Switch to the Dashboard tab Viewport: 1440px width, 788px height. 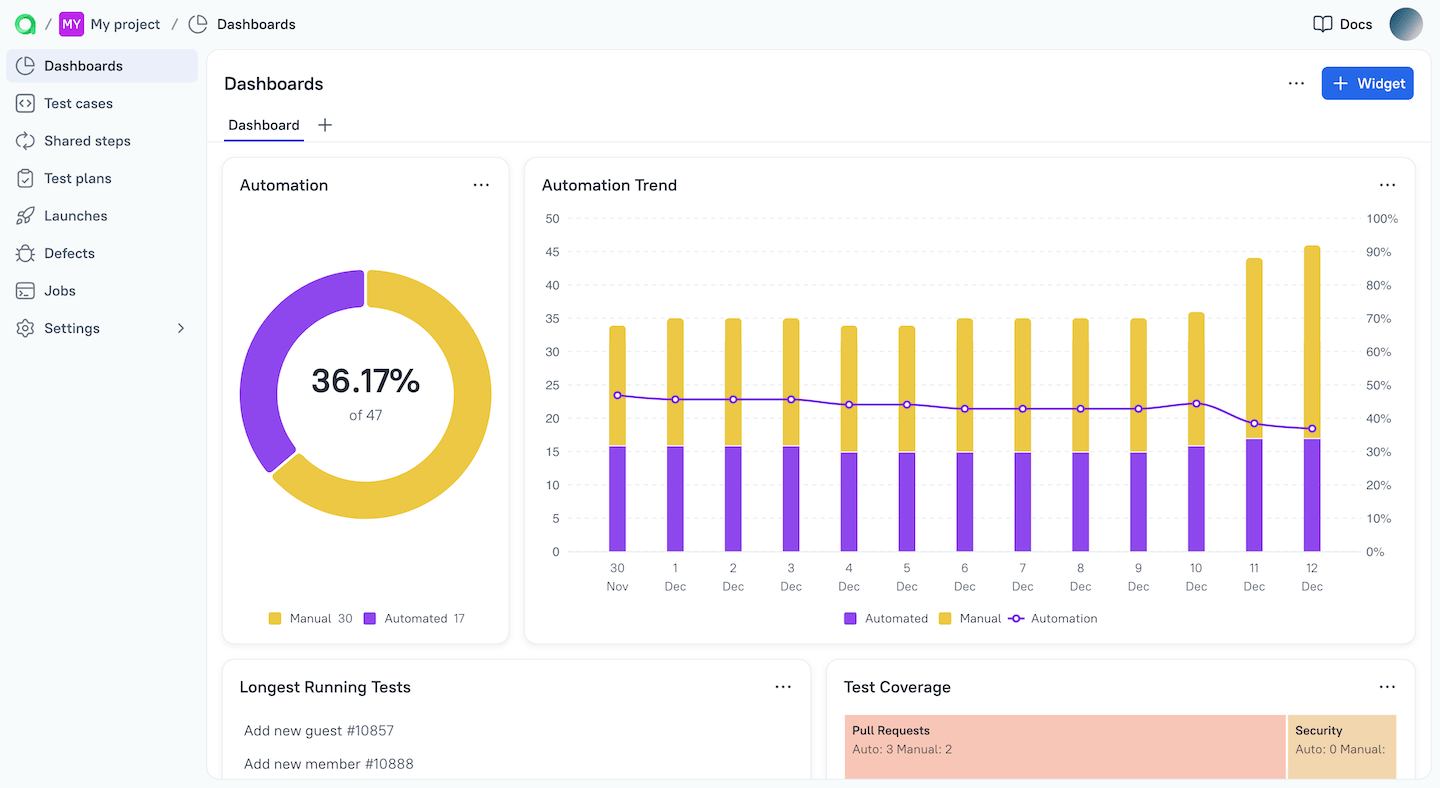pyautogui.click(x=263, y=125)
